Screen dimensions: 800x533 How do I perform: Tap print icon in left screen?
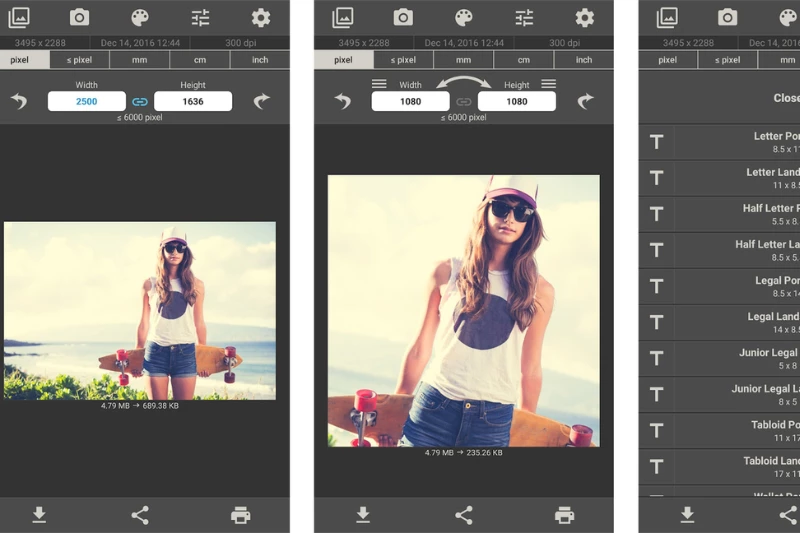pos(240,515)
